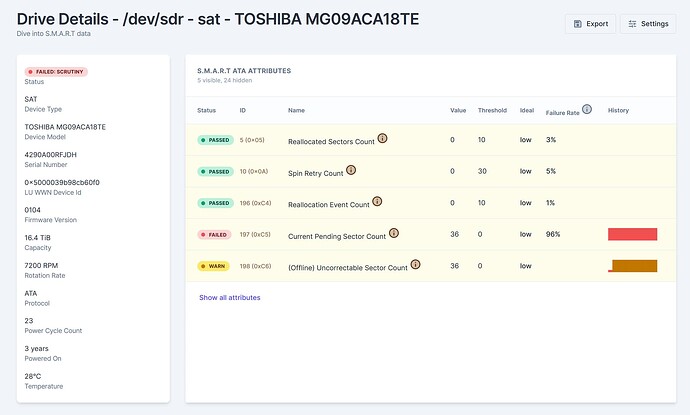The height and width of the screenshot is (415, 690).
Task: Click the Failed: Scrutiny status badge
Action: 56,72
